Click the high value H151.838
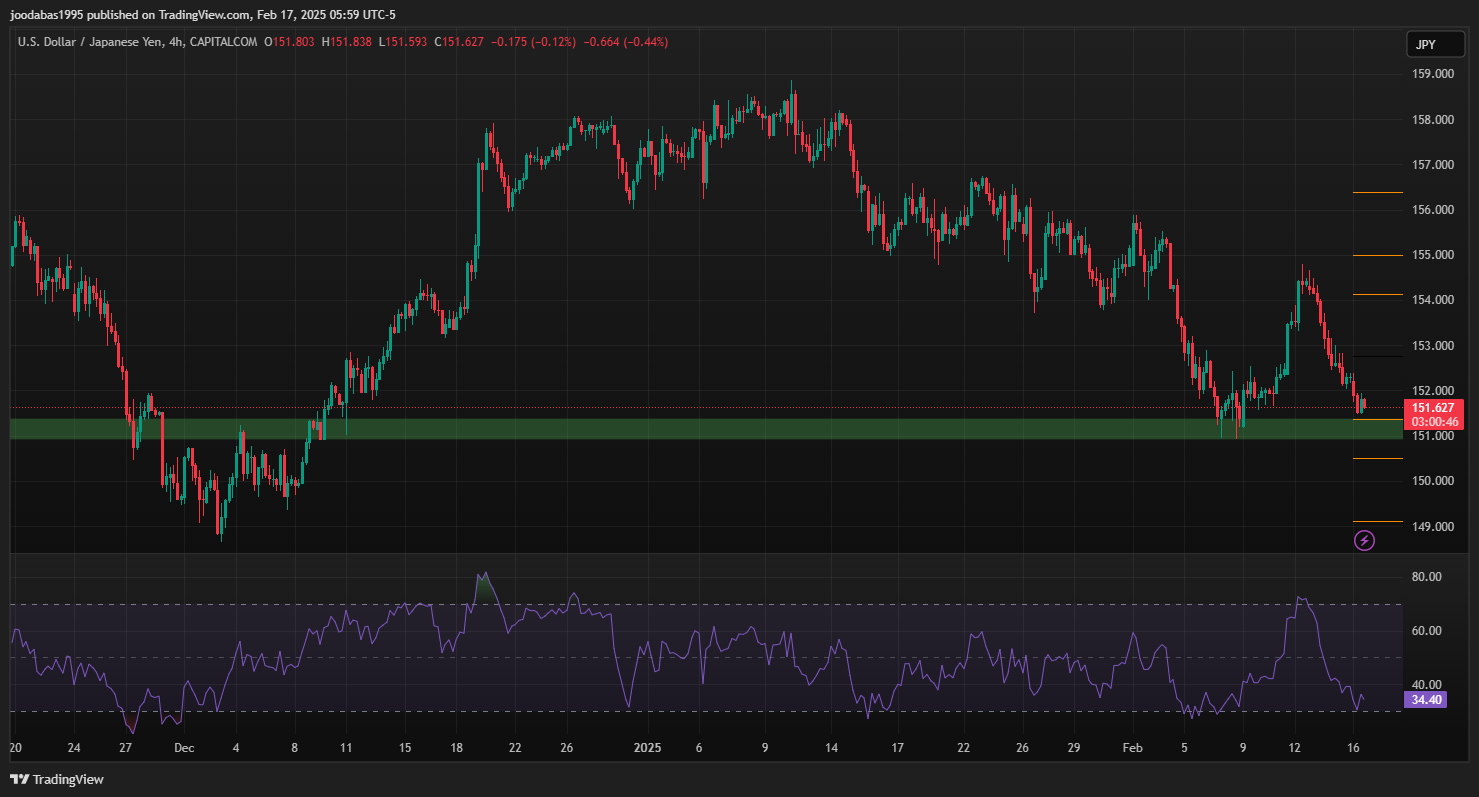The image size is (1479, 797). click(346, 42)
